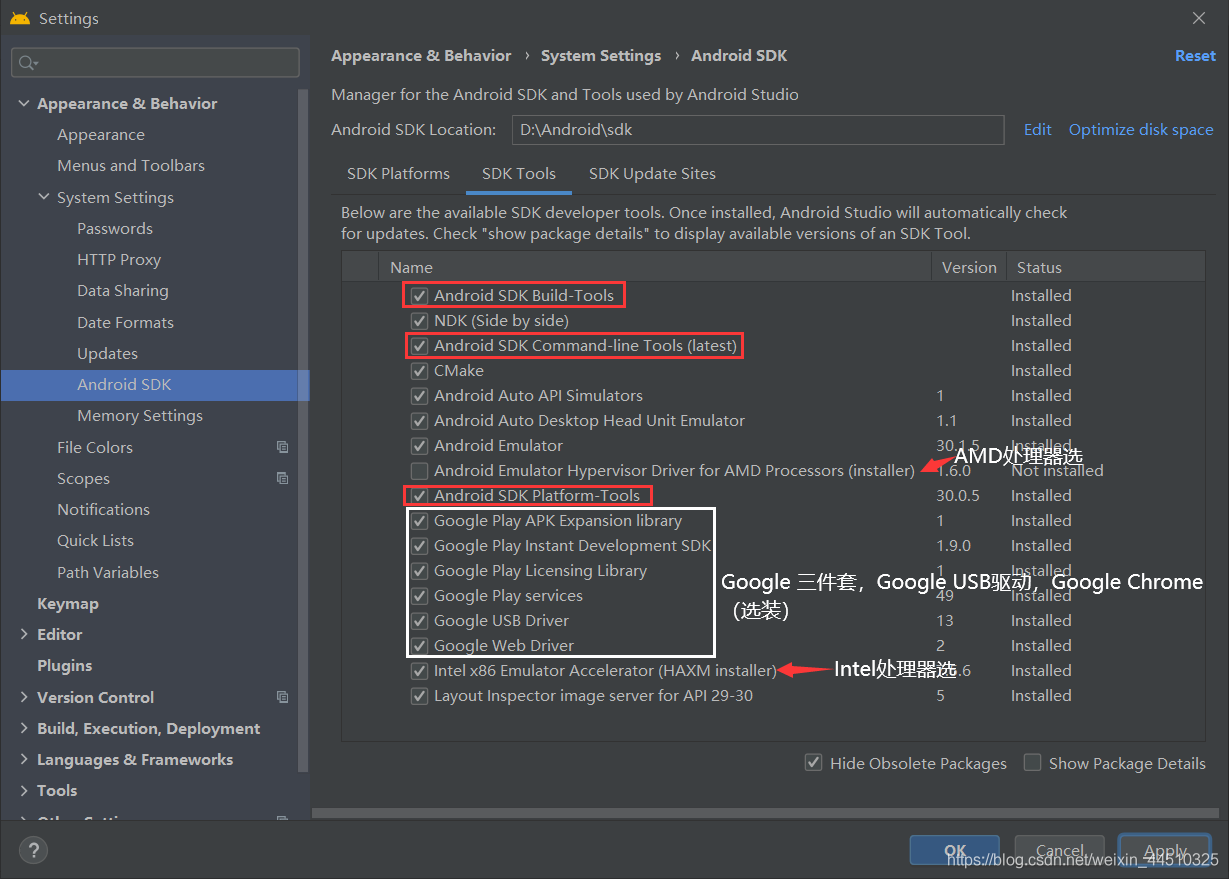Click the settings tree vertical scrollbar
Image resolution: width=1229 pixels, height=879 pixels.
tap(304, 430)
